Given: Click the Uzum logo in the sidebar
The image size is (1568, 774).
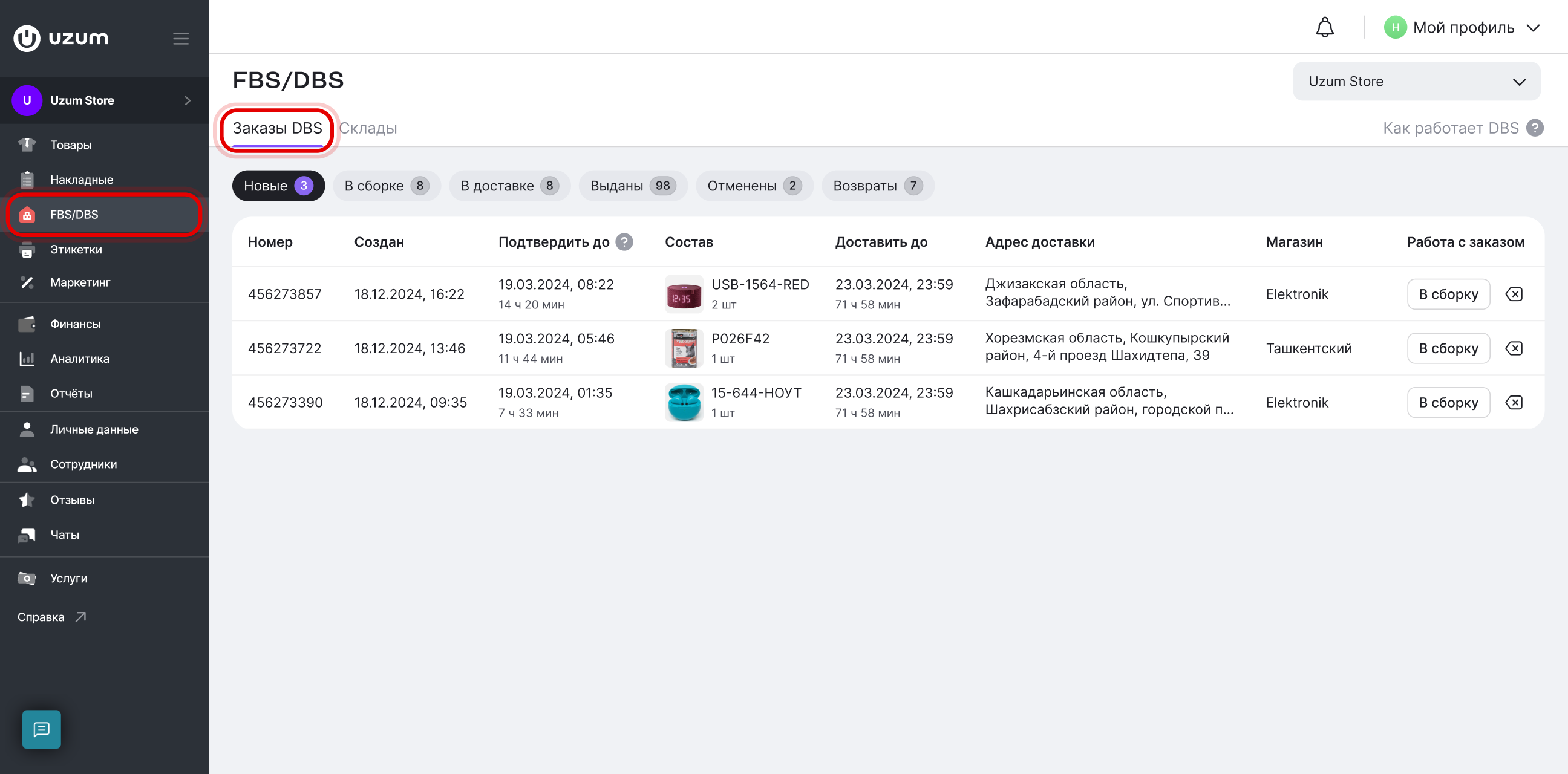Looking at the screenshot, I should coord(61,38).
